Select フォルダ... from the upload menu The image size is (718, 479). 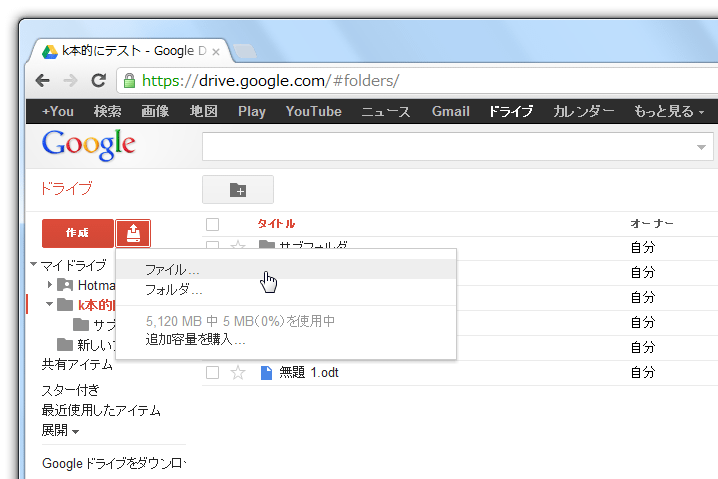(286, 289)
